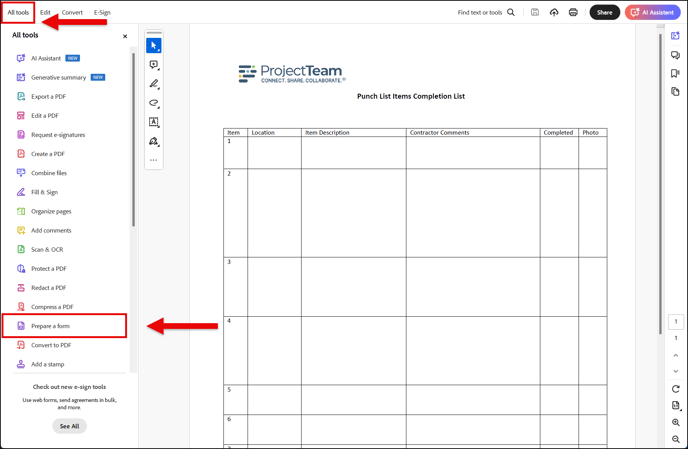The width and height of the screenshot is (688, 449).
Task: Select Edit a PDF tool
Action: 37,115
